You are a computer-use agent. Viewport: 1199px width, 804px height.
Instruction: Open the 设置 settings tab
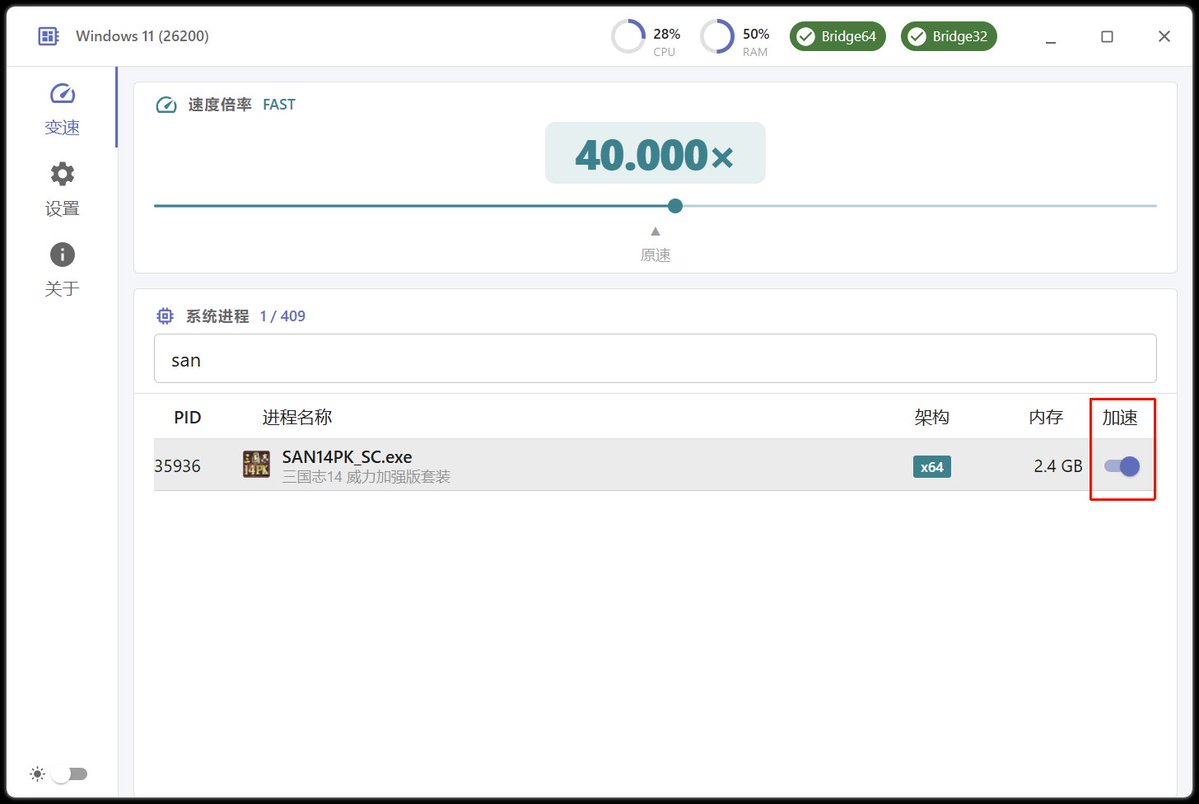(62, 190)
